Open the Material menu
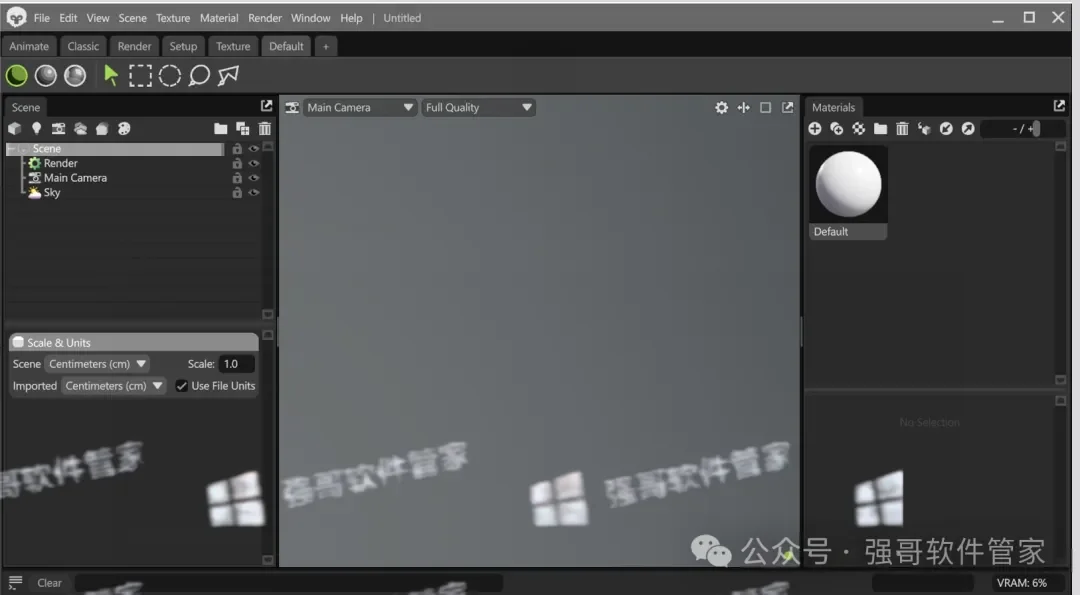 [x=219, y=18]
